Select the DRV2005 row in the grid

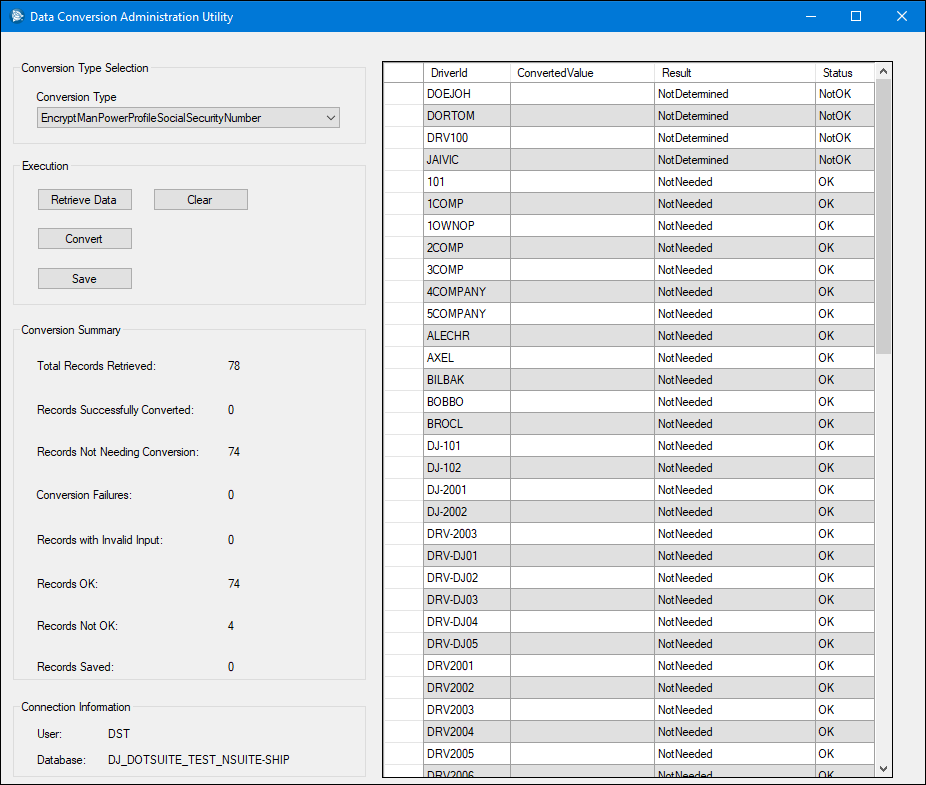[x=467, y=753]
